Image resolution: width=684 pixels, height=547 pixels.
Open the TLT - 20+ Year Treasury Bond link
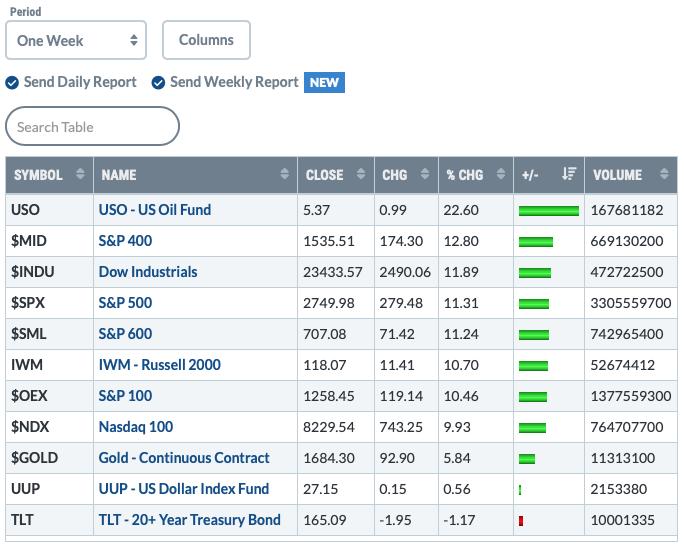pos(189,520)
